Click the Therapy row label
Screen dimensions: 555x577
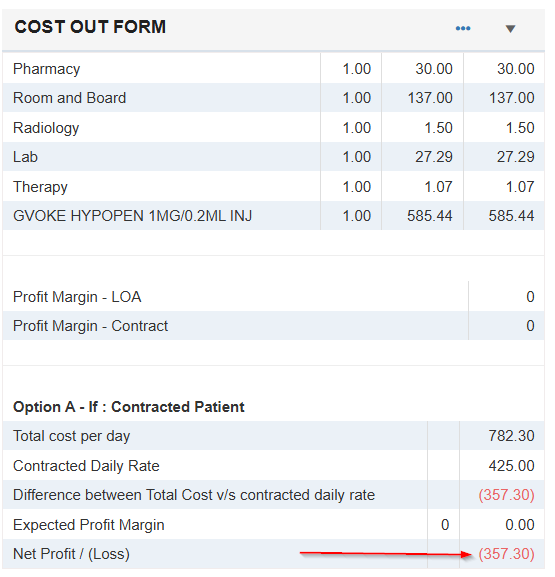click(40, 187)
